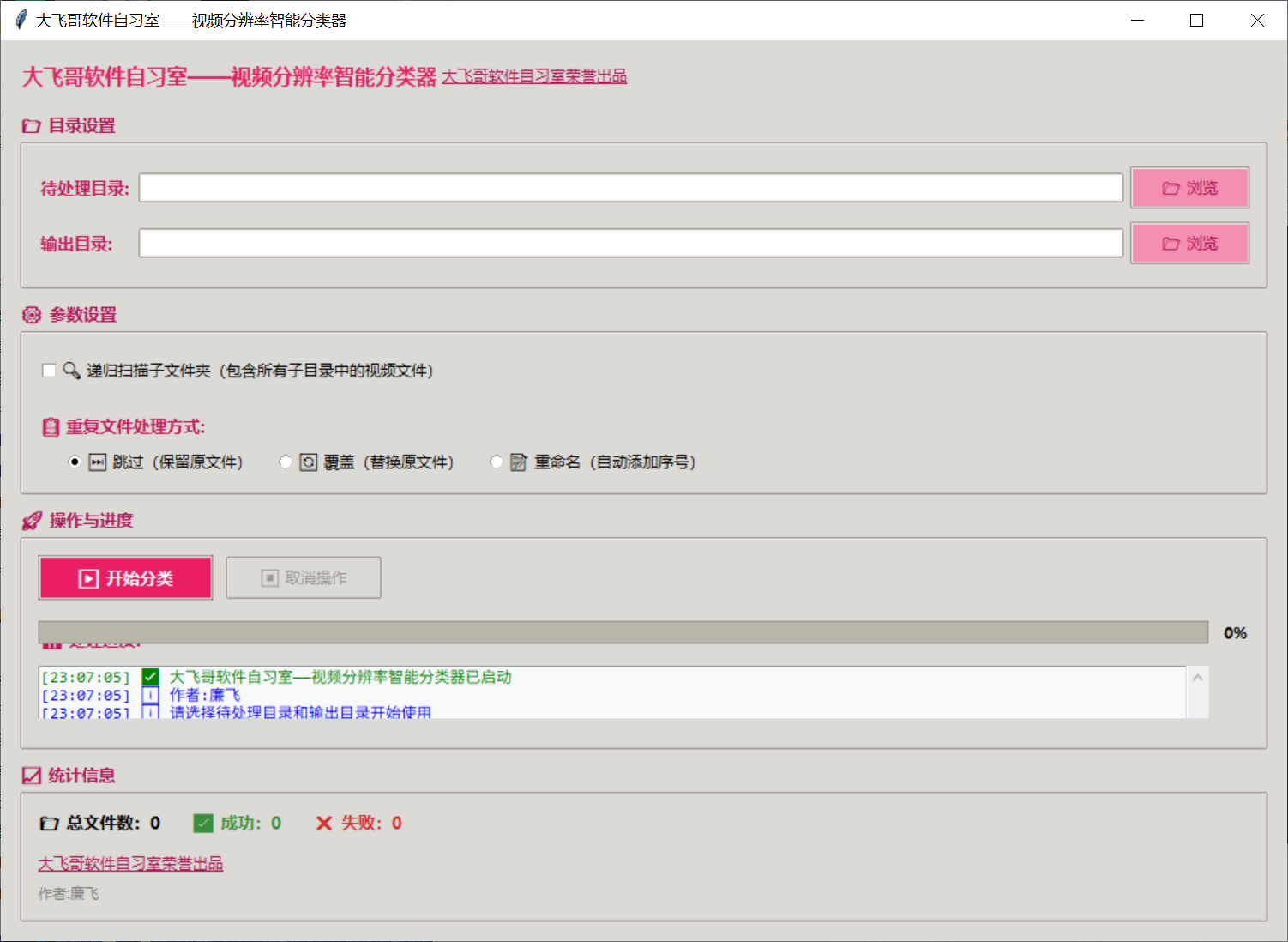Enable 递归扫描子文件夹 checkbox

pos(48,370)
